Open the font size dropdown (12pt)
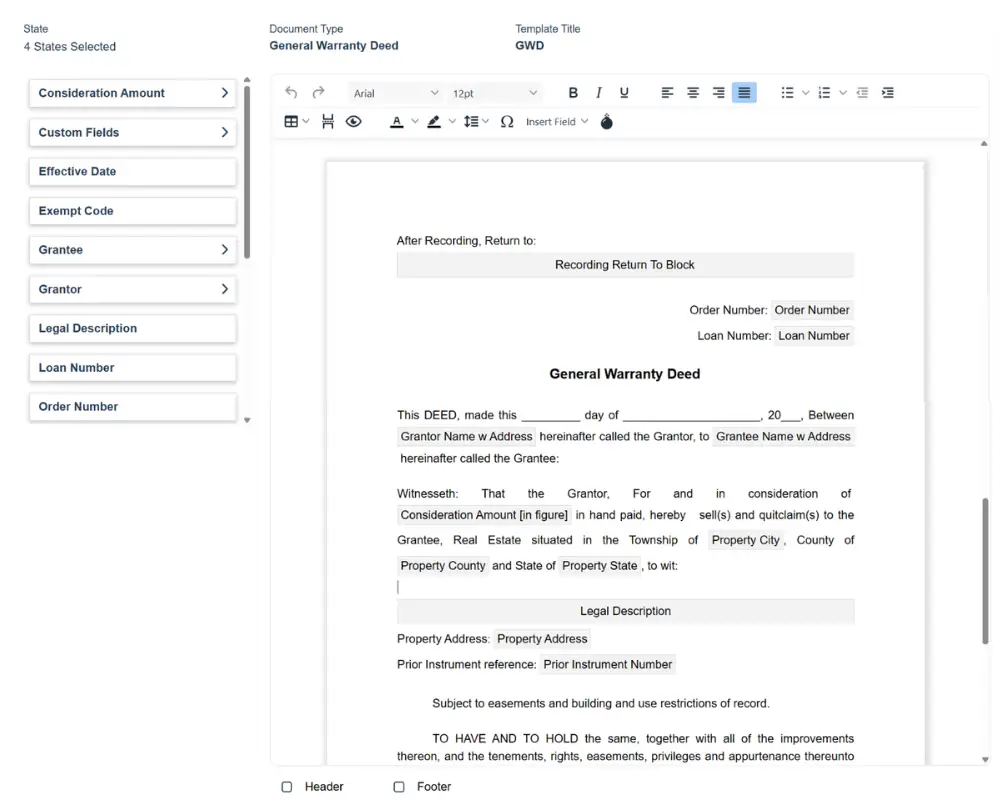Image resolution: width=1000 pixels, height=800 pixels. (494, 93)
